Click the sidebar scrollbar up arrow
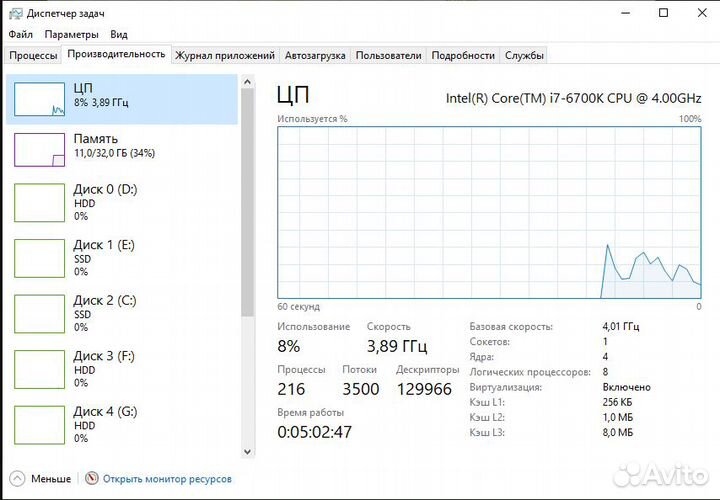 (247, 82)
